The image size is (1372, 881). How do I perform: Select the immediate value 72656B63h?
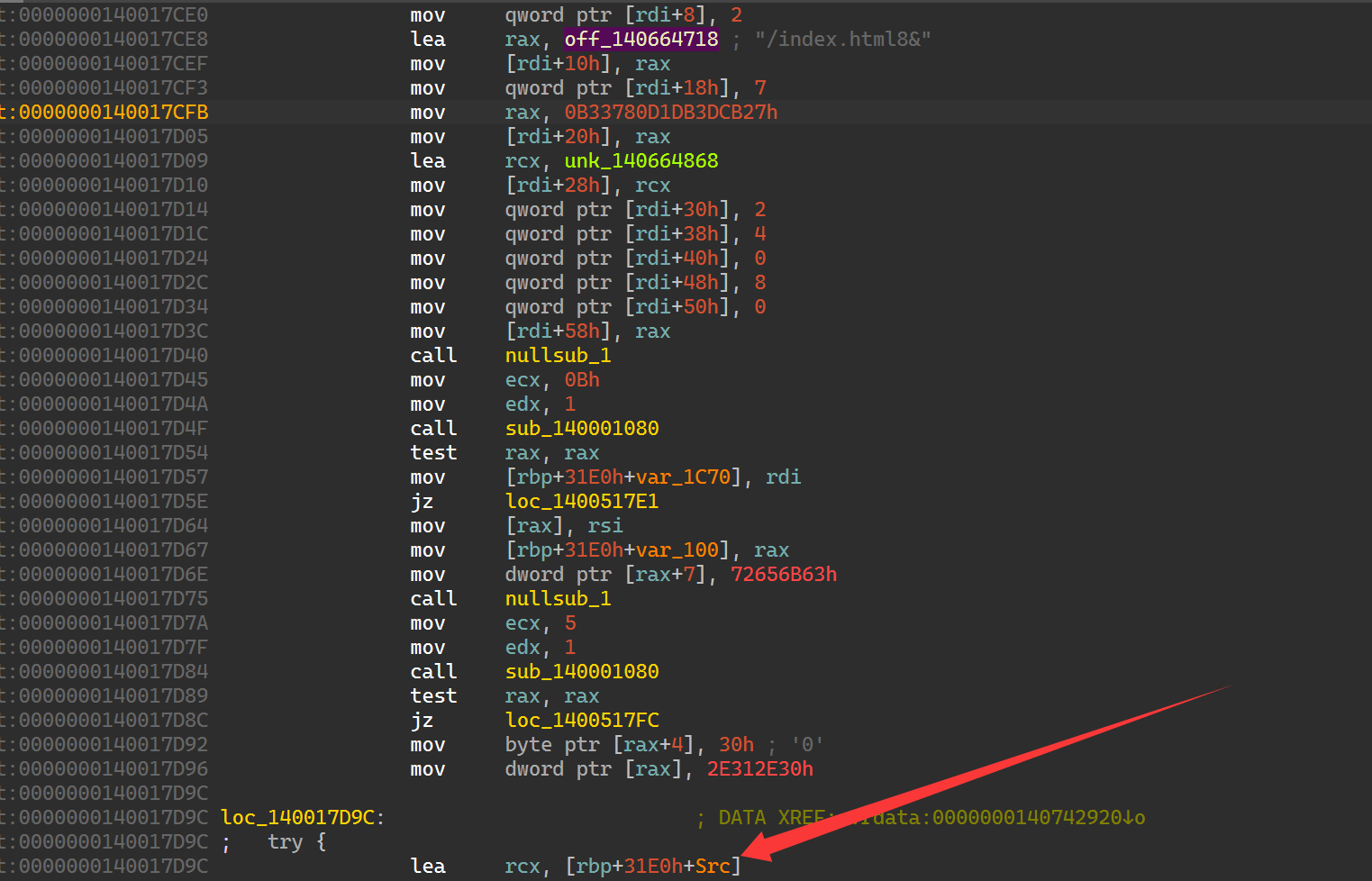click(x=783, y=575)
